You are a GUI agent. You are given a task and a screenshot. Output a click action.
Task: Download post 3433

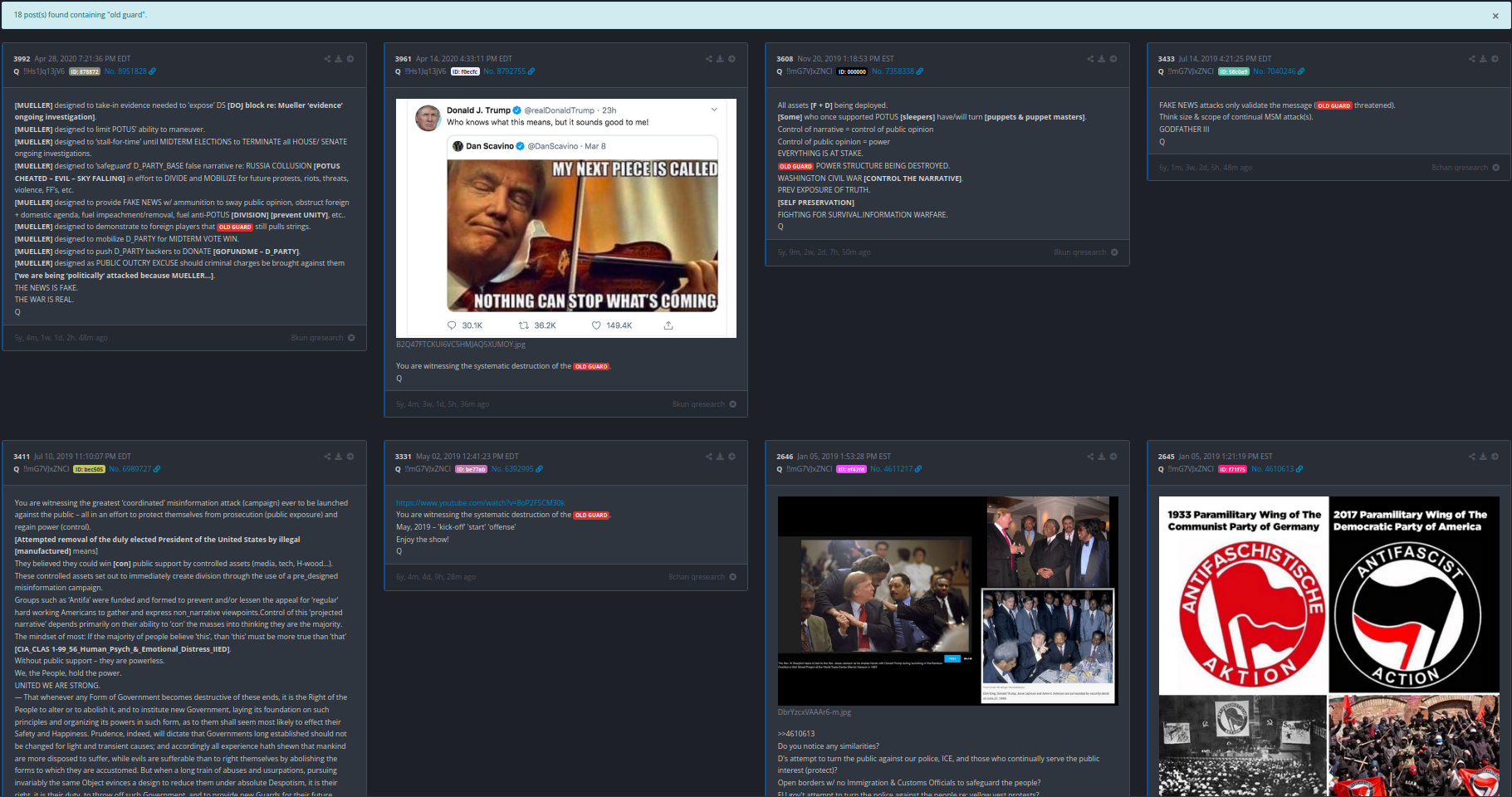[1483, 59]
